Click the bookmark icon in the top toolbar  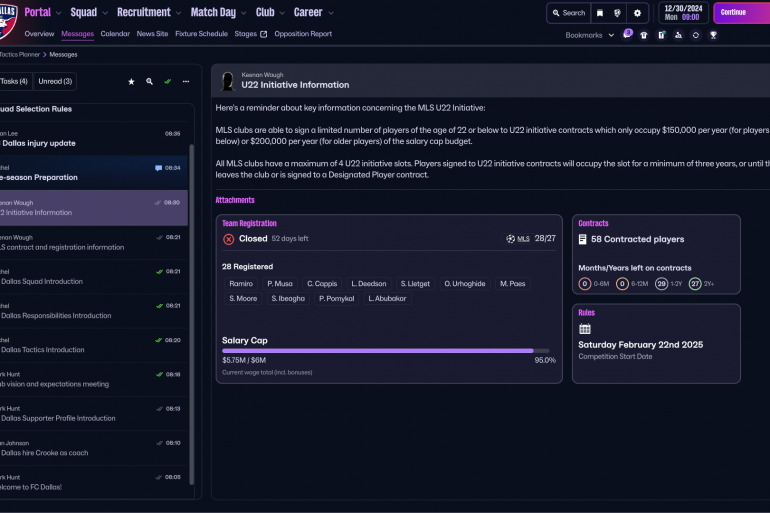click(x=600, y=13)
